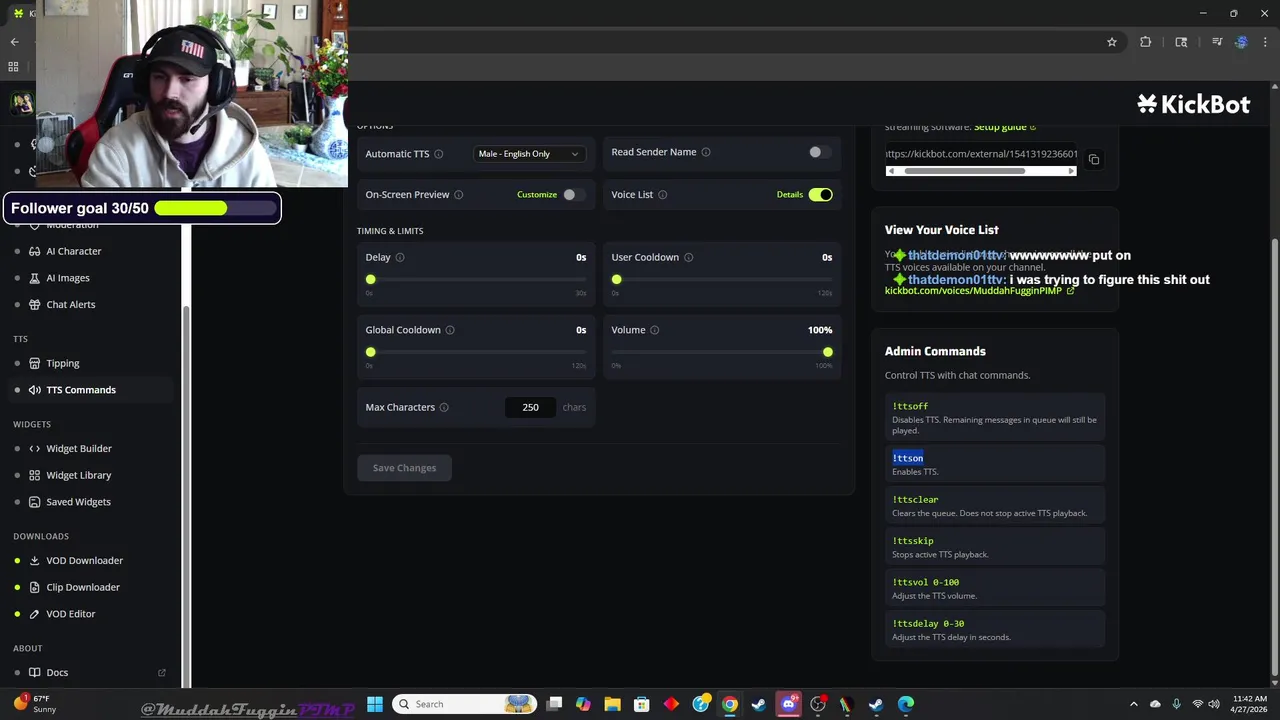The image size is (1280, 720).
Task: Open the Setup guide link
Action: [1005, 127]
